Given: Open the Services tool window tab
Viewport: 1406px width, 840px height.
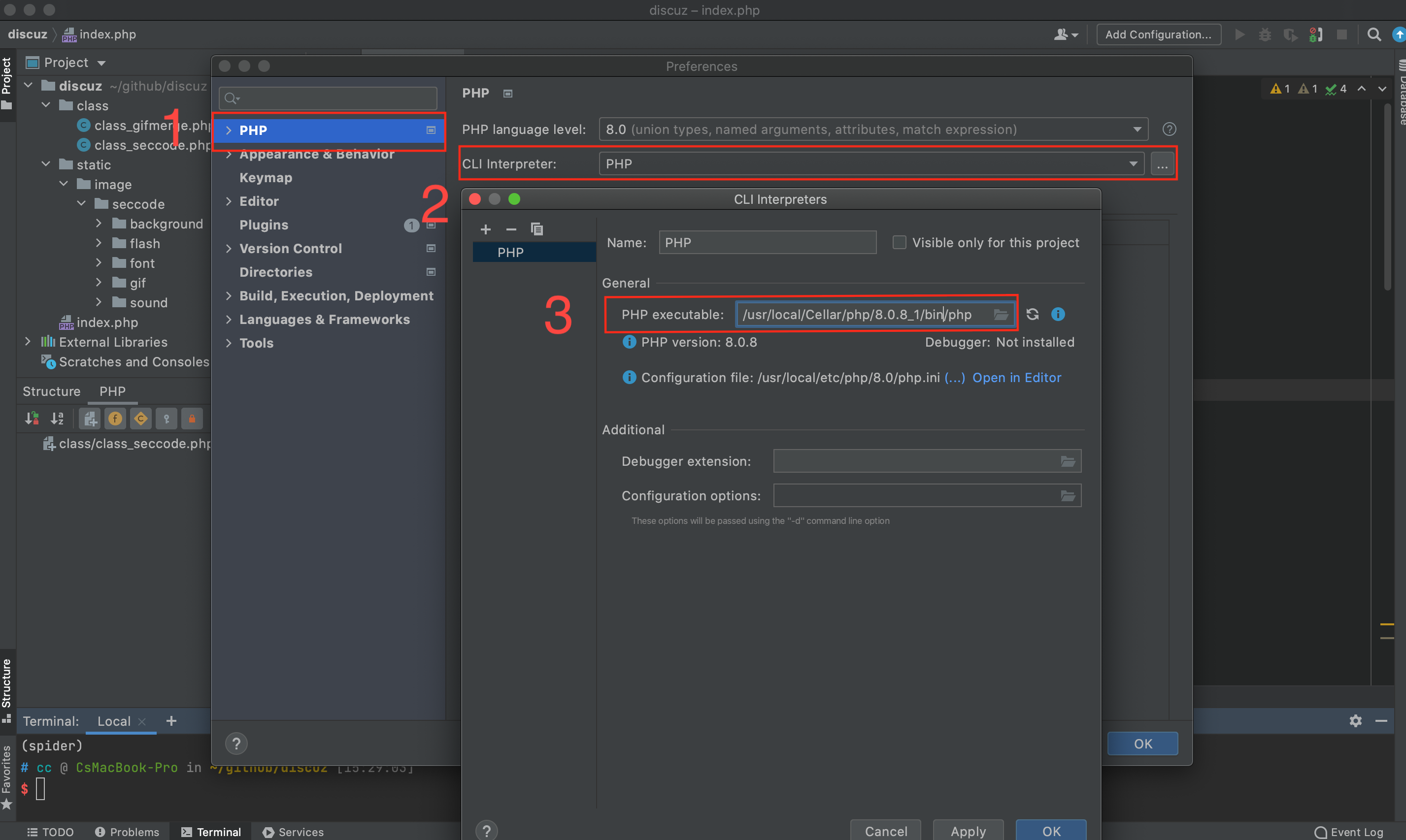Looking at the screenshot, I should [x=293, y=832].
